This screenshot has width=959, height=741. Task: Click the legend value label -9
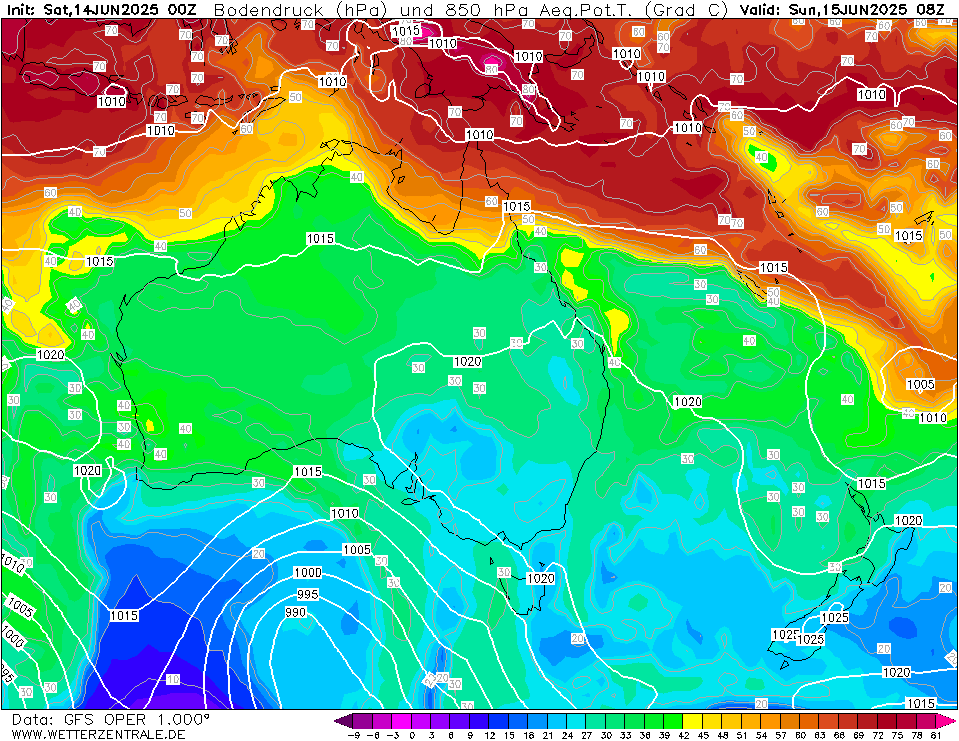(x=353, y=735)
